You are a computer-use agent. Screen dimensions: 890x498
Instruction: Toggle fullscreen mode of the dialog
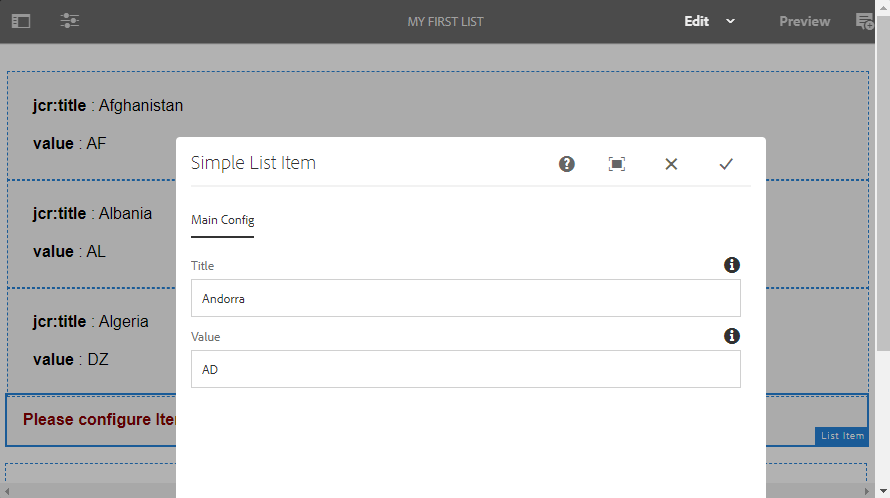click(x=616, y=164)
